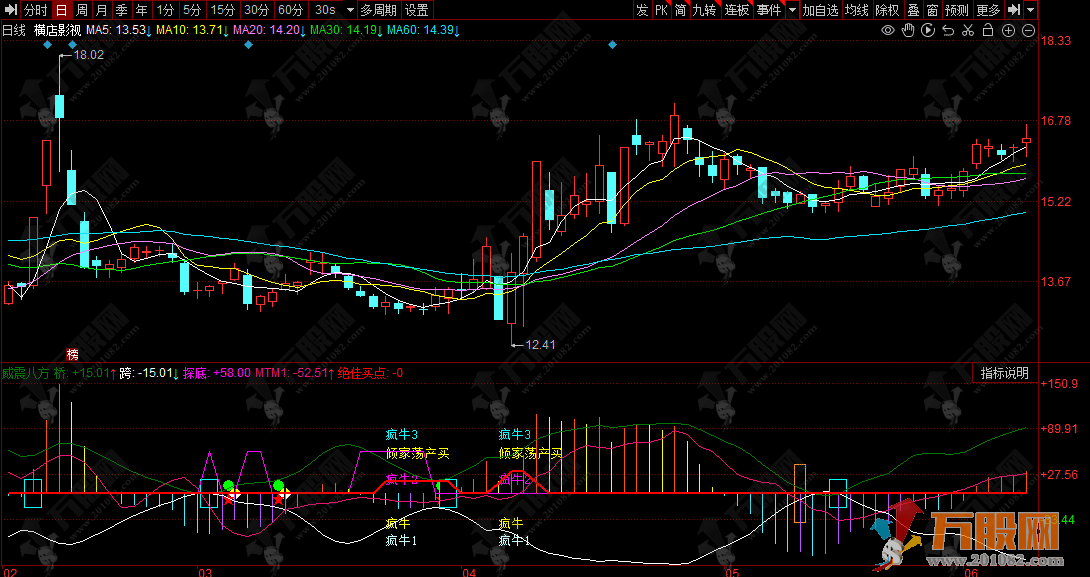Image resolution: width=1090 pixels, height=577 pixels.
Task: Toggle the 除权 ex-rights adjustment
Action: [886, 10]
